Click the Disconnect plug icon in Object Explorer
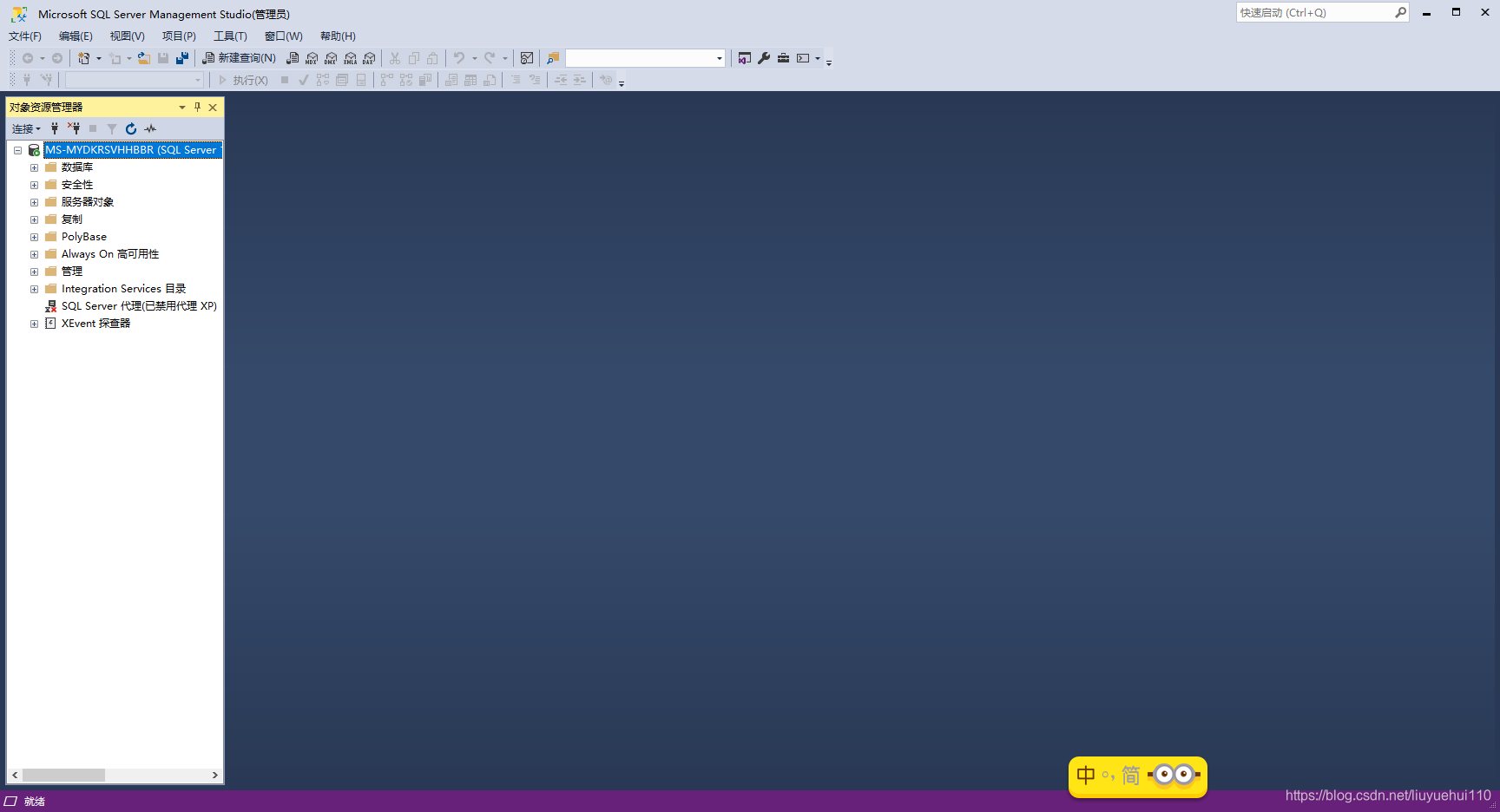Screen dimensions: 1500x812 coord(74,128)
